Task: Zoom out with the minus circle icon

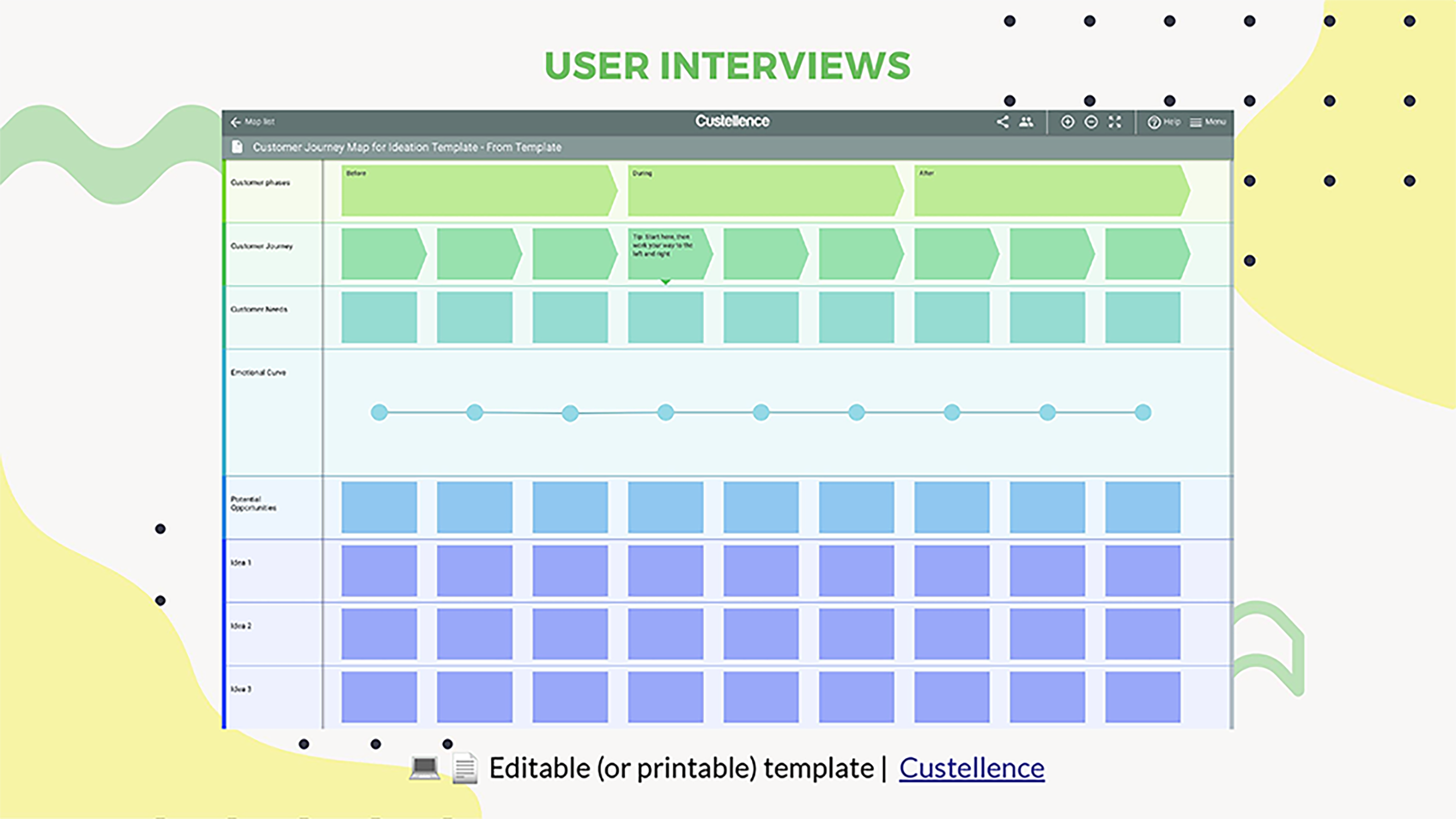Action: [1091, 121]
